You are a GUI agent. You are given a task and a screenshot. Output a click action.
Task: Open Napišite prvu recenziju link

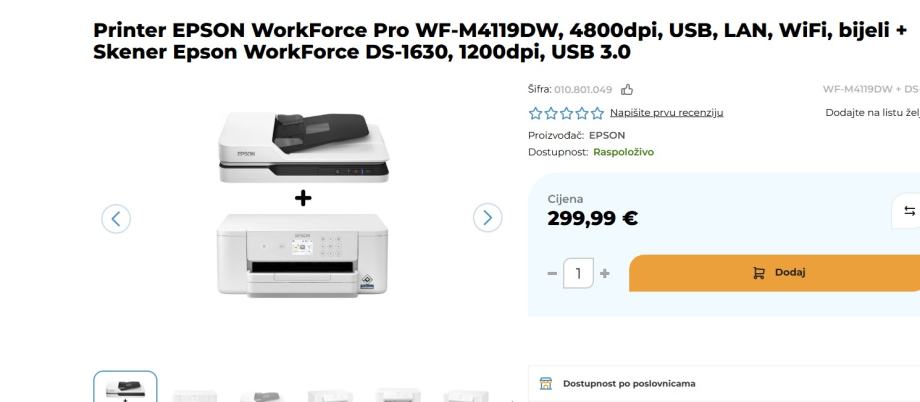pos(667,113)
